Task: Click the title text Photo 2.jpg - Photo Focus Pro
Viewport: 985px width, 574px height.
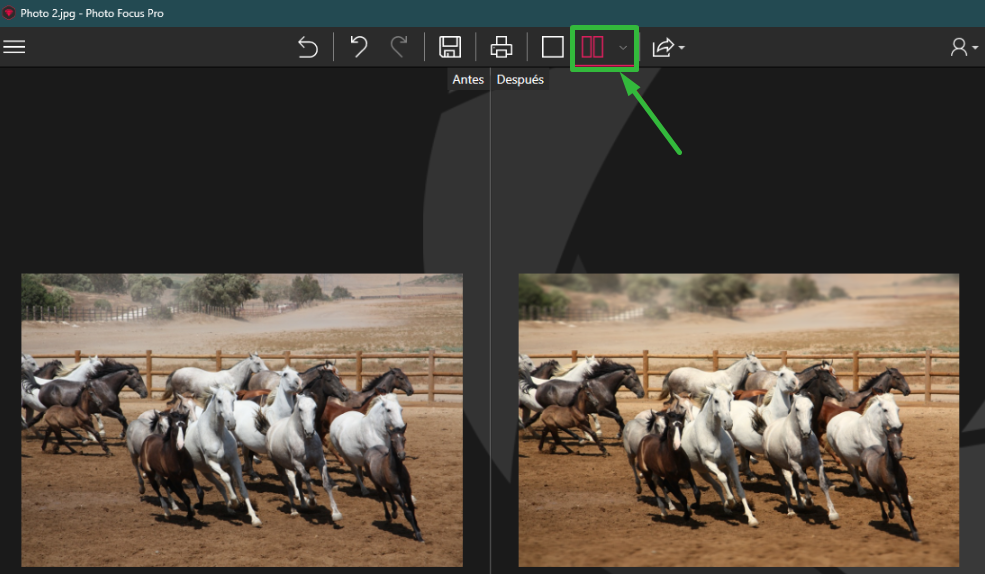Action: 92,13
